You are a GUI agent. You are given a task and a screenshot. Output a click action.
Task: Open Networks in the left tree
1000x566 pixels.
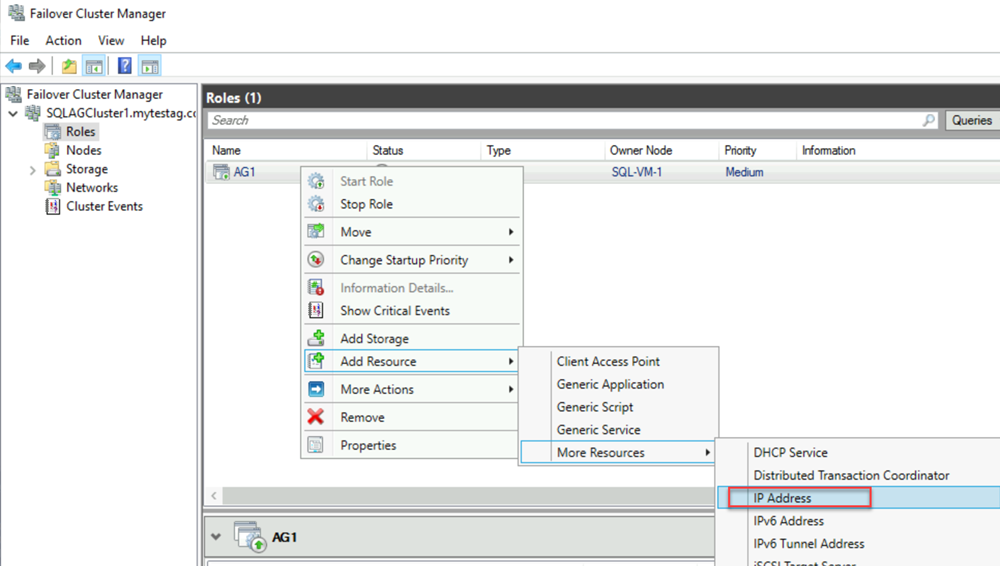click(x=91, y=188)
